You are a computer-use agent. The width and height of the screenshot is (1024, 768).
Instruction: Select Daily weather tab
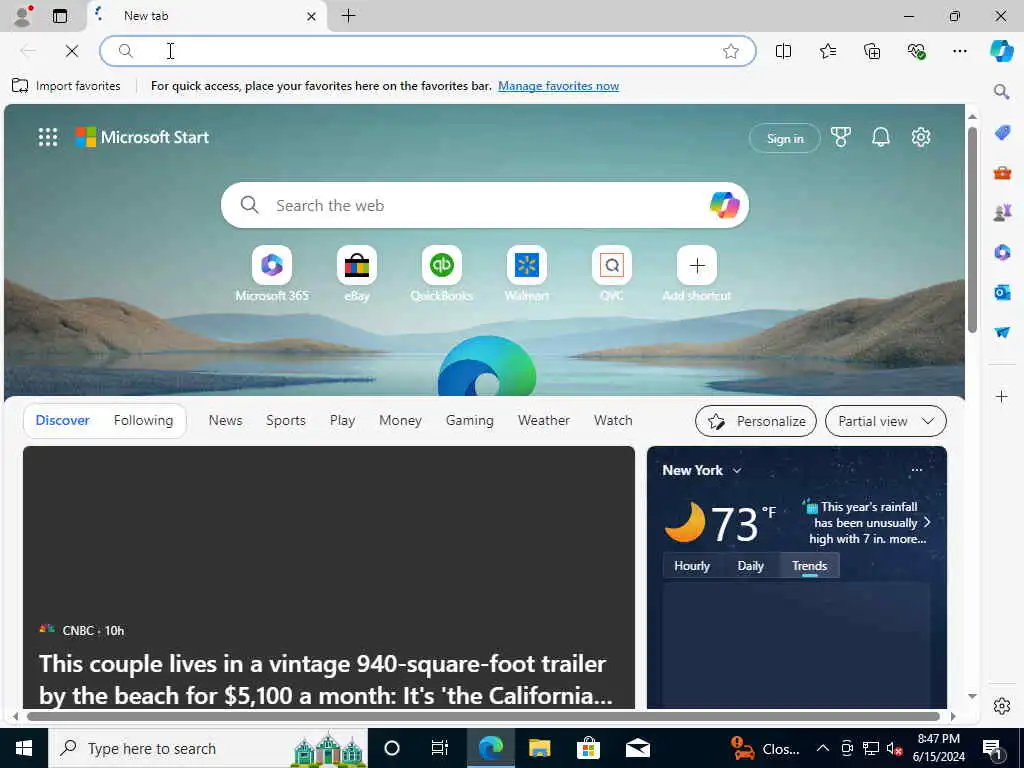(750, 566)
